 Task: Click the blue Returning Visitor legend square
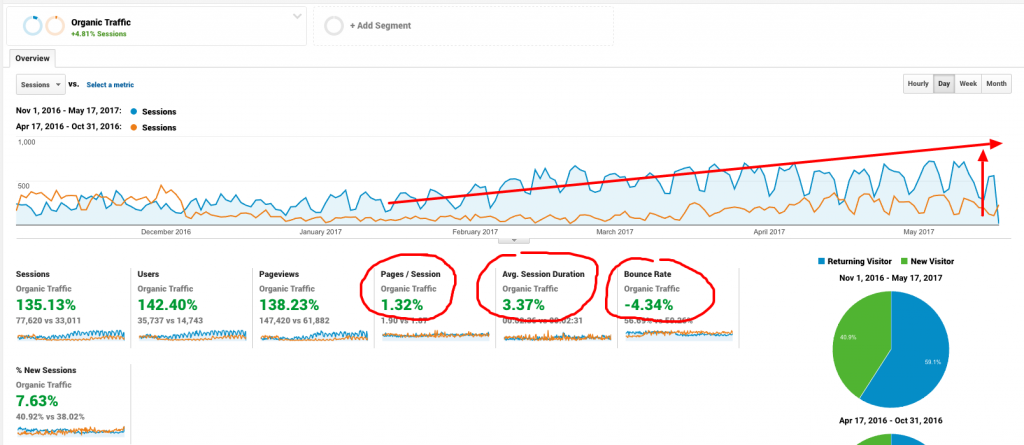tap(821, 261)
